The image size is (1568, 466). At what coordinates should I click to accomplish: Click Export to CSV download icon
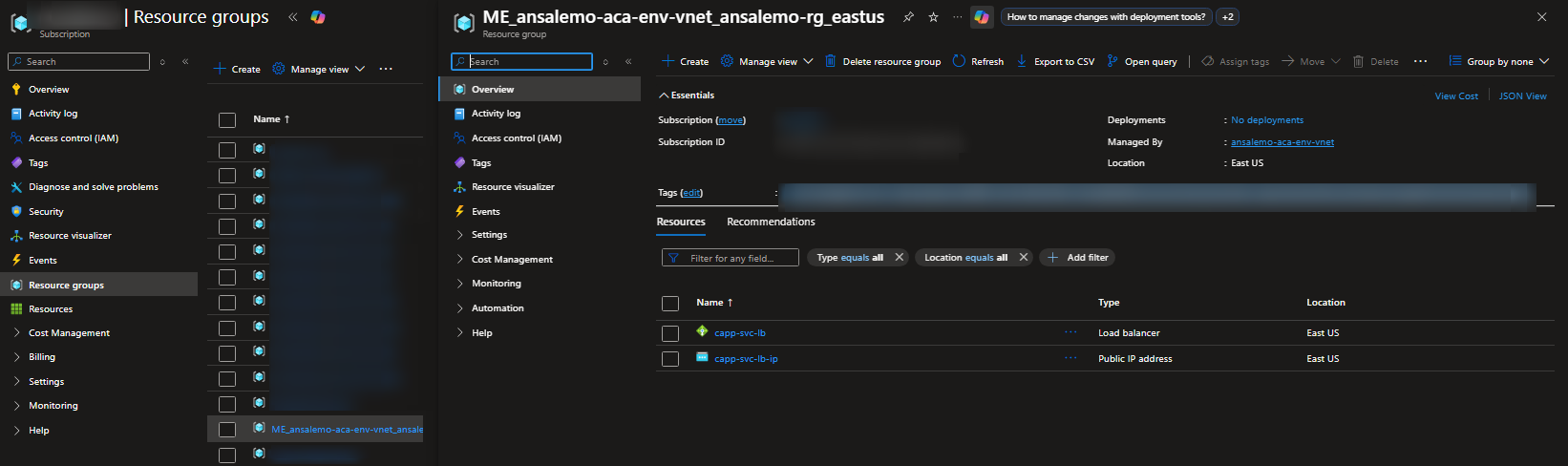coord(1022,61)
